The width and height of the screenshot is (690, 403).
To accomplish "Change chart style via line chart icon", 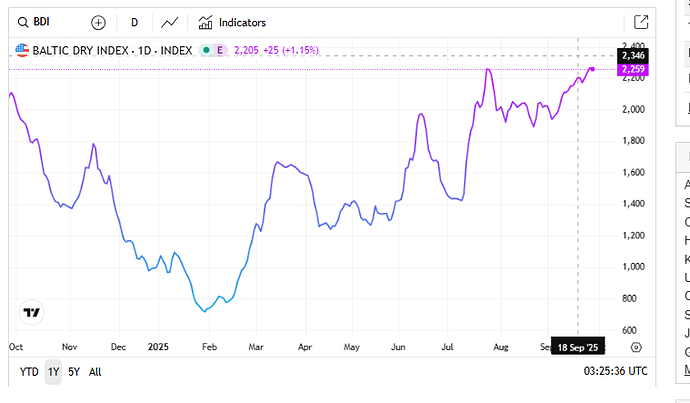I will click(x=169, y=22).
